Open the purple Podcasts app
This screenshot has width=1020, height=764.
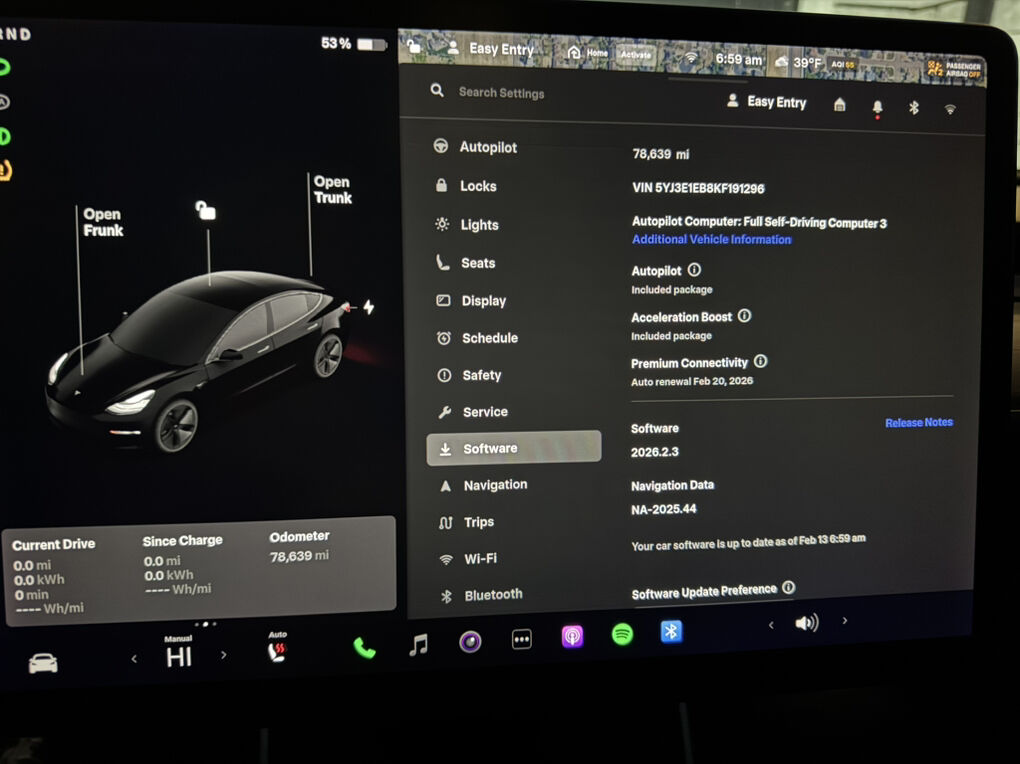(572, 637)
